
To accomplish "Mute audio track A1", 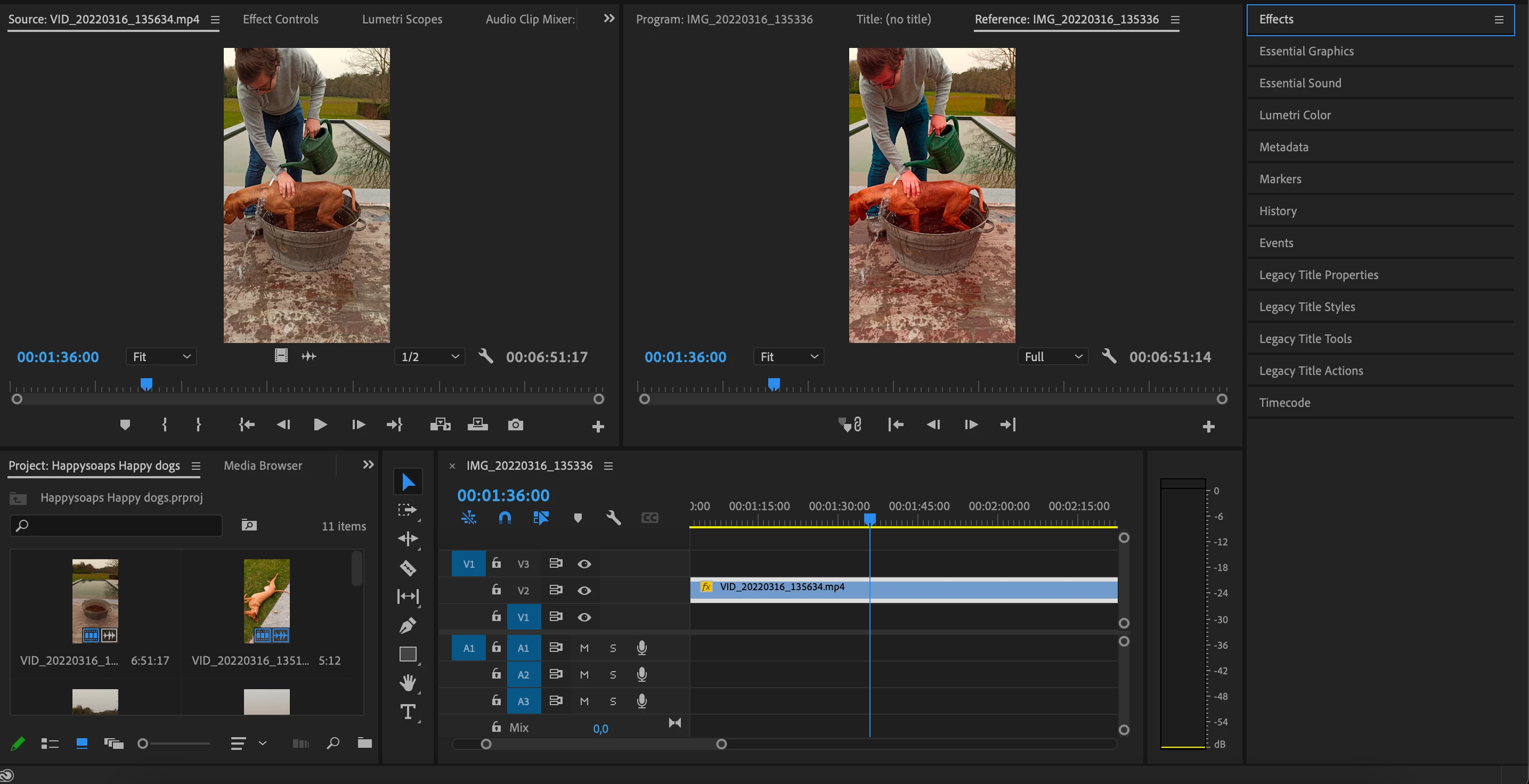I will [584, 648].
